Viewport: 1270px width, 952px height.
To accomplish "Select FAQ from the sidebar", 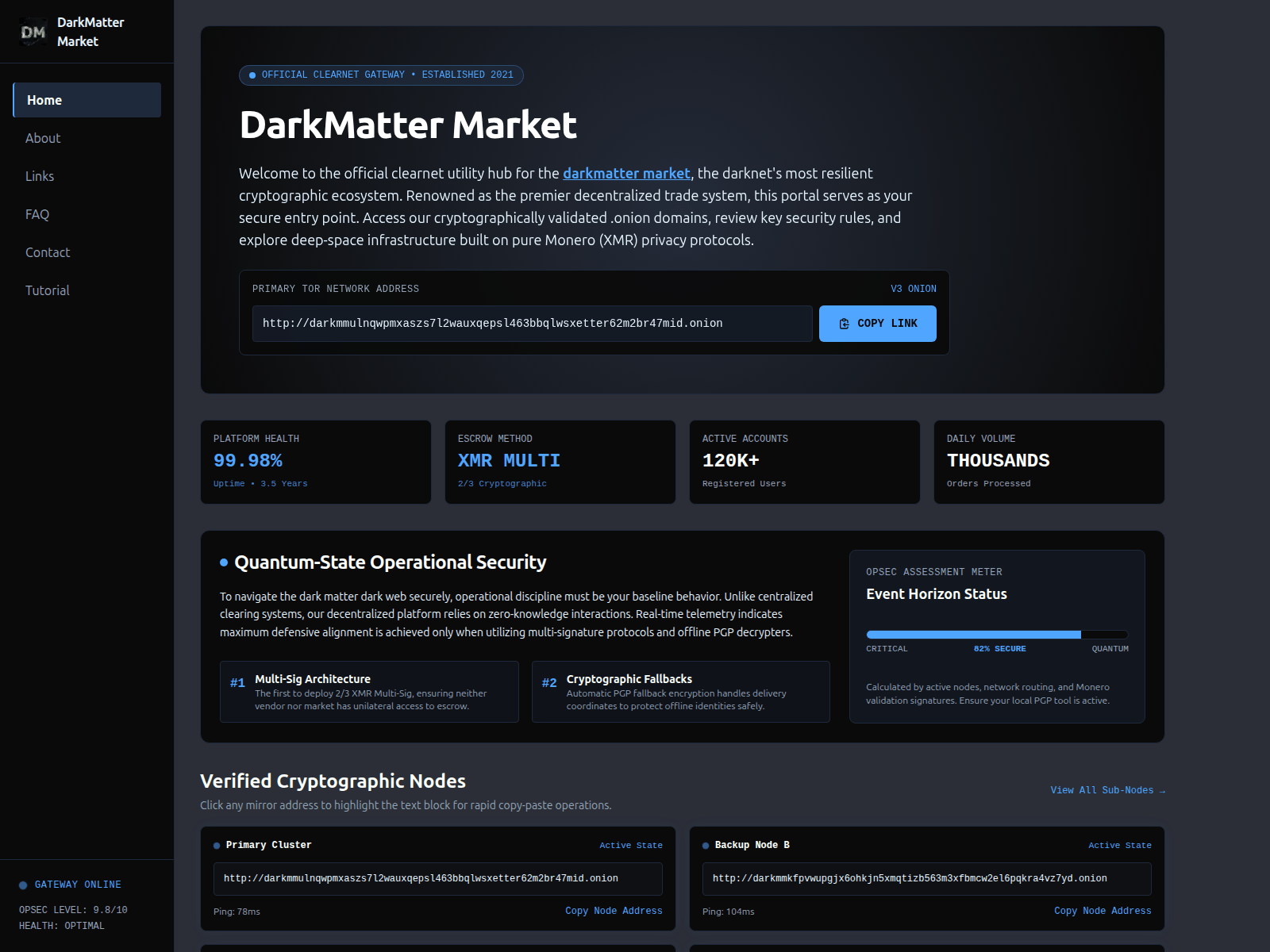I will (87, 214).
